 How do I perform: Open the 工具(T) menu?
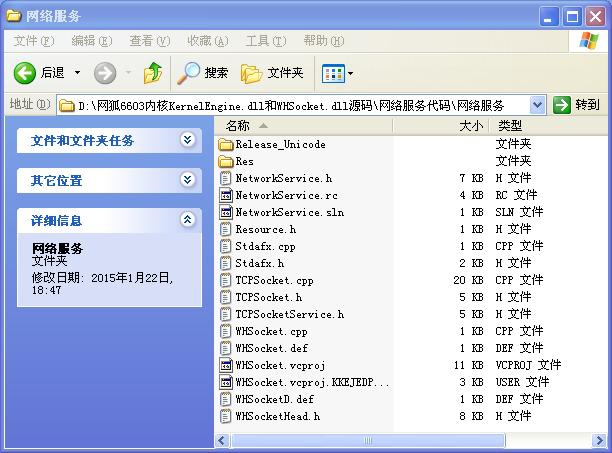tap(266, 41)
